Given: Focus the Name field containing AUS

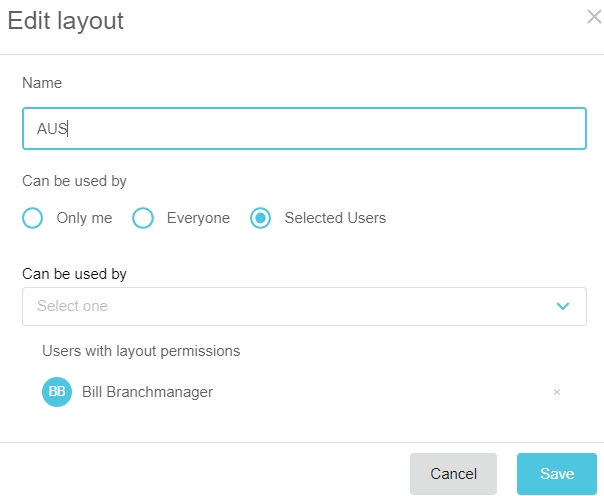Looking at the screenshot, I should pyautogui.click(x=304, y=129).
